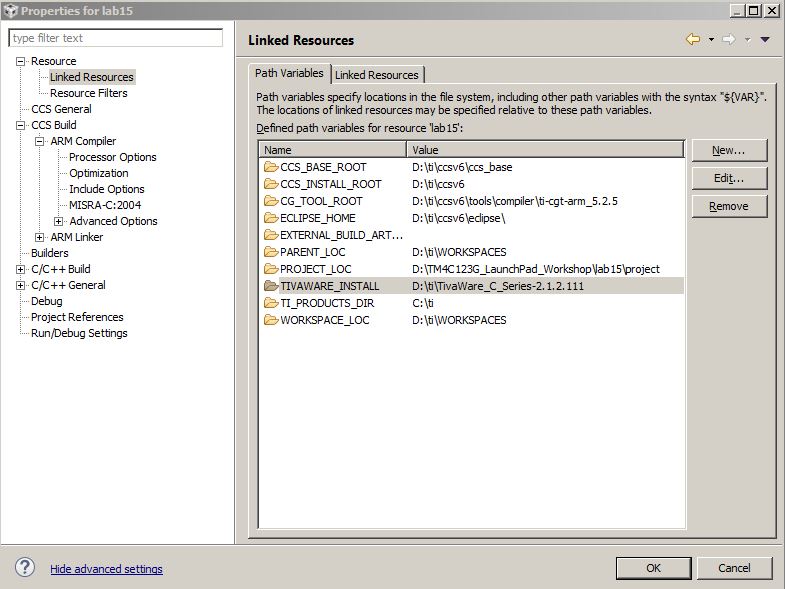785x589 pixels.
Task: Confirm with the OK button
Action: pos(653,568)
